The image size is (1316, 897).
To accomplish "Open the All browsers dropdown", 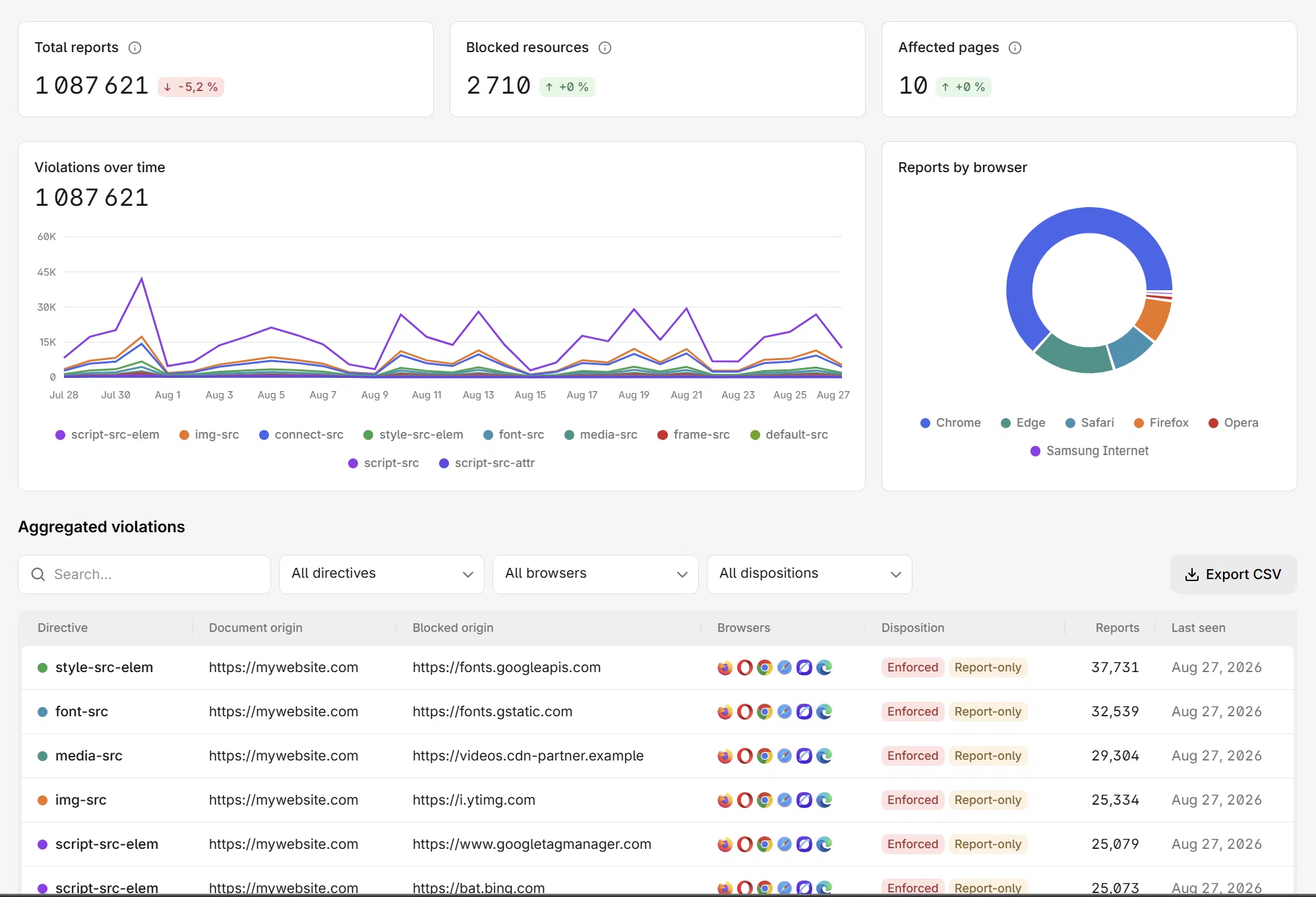I will pos(595,574).
